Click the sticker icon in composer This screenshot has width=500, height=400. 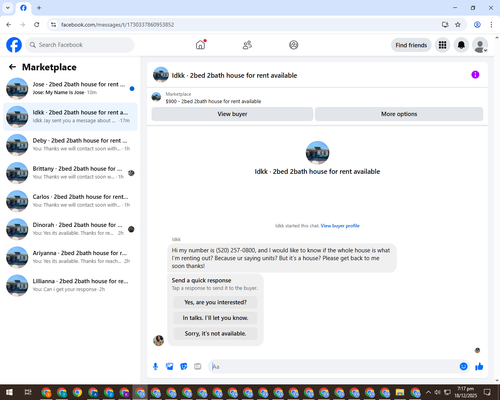184,367
